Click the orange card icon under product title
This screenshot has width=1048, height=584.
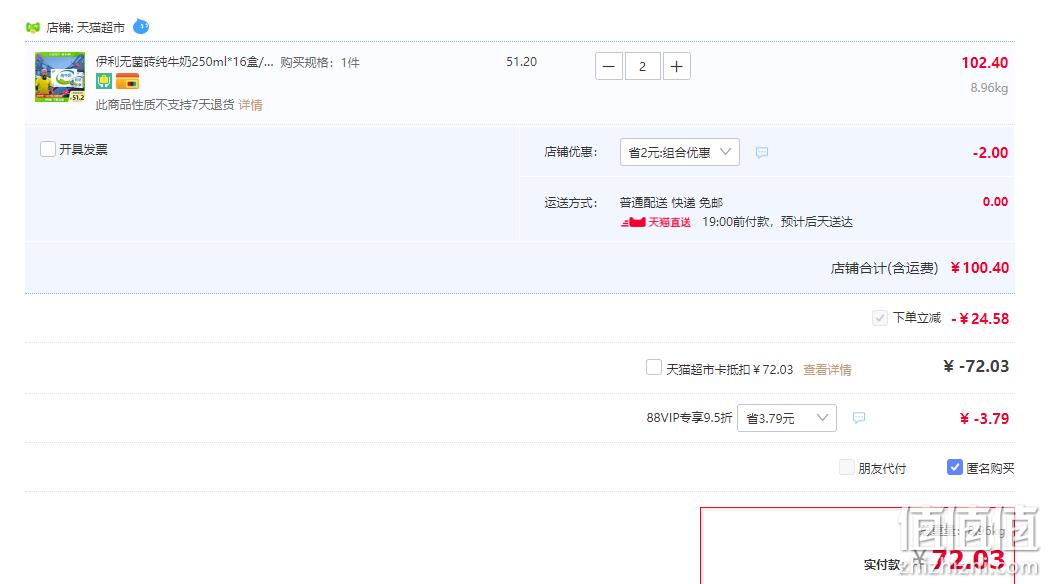pyautogui.click(x=127, y=82)
